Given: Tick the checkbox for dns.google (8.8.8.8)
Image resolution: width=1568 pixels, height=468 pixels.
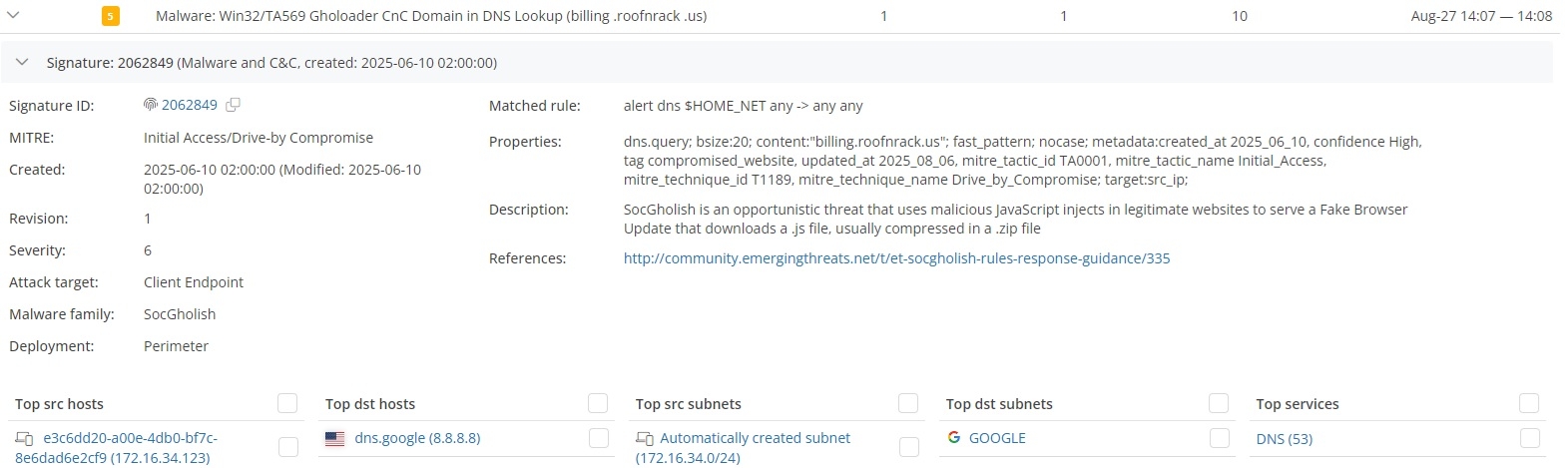Looking at the screenshot, I should pos(599,438).
